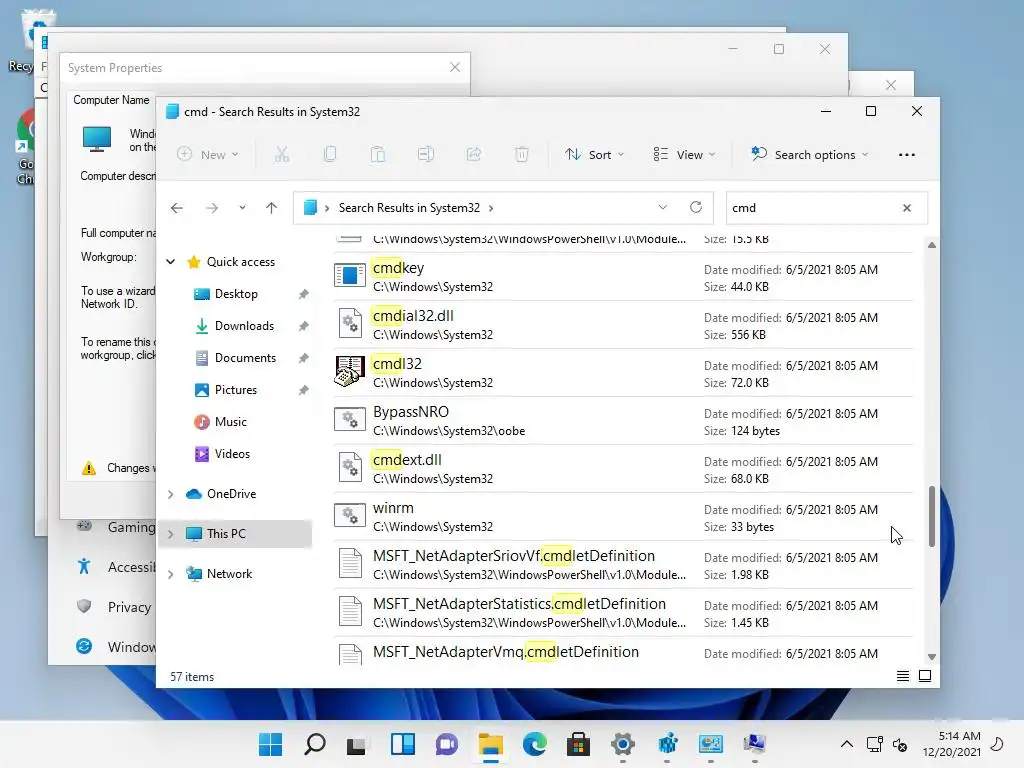Click the scroll up arrow in results

pos(932,245)
